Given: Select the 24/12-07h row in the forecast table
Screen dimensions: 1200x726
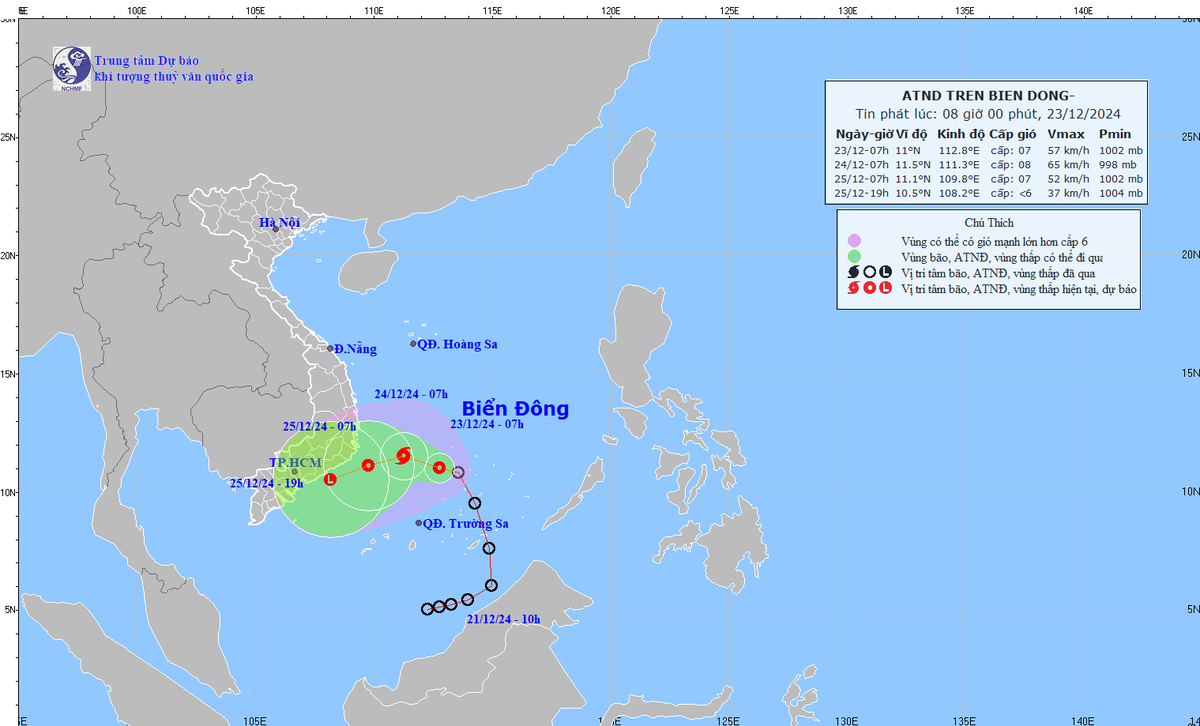Looking at the screenshot, I should click(987, 165).
